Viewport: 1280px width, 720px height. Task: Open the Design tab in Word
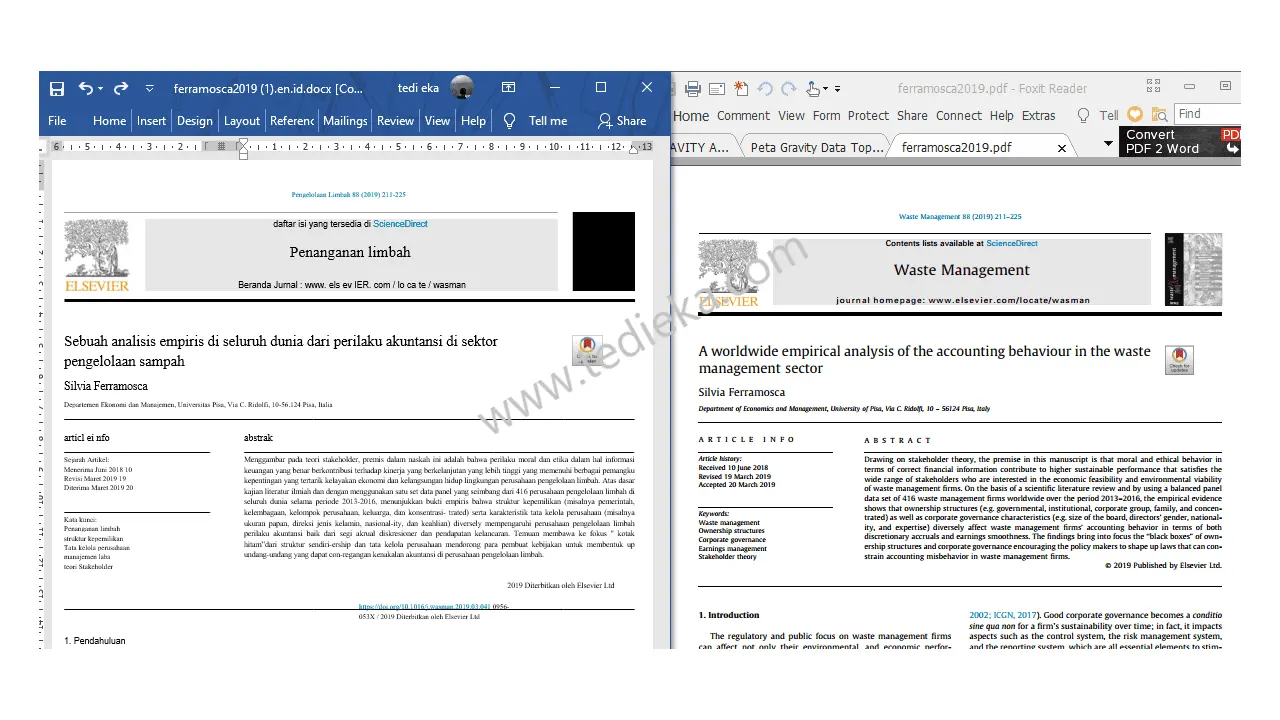tap(195, 121)
